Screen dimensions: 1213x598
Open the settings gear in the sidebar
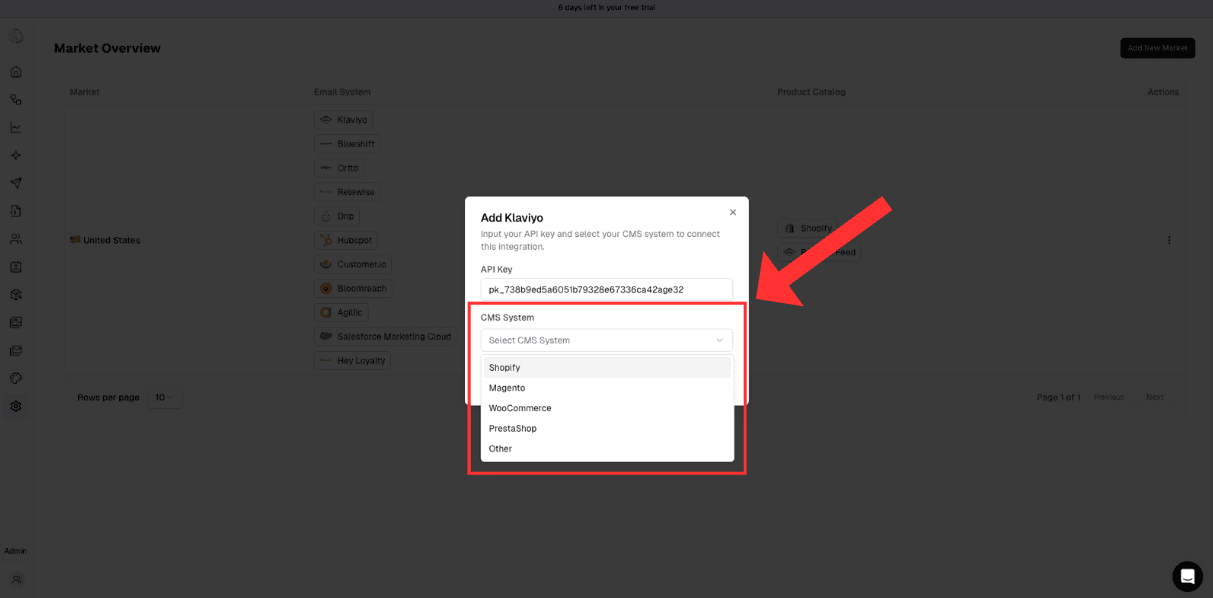(16, 407)
